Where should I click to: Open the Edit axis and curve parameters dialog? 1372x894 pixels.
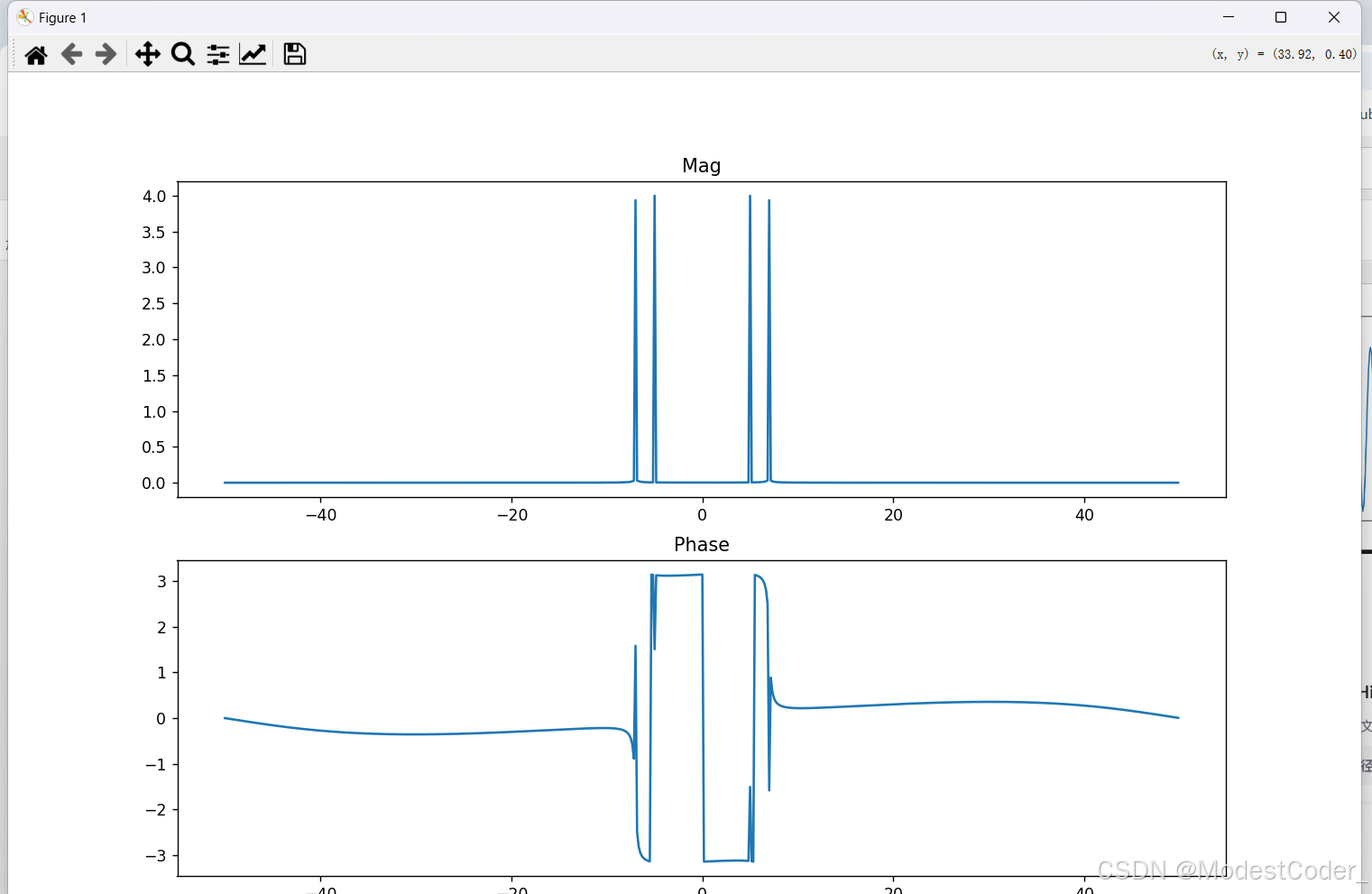[253, 54]
